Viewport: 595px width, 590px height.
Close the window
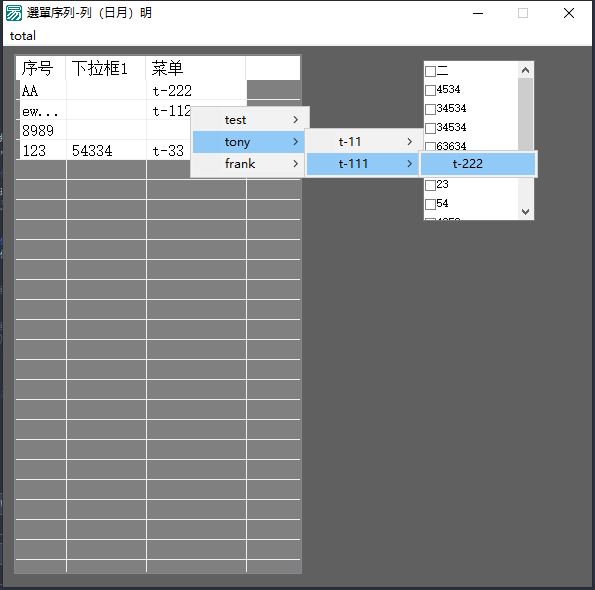(x=568, y=13)
